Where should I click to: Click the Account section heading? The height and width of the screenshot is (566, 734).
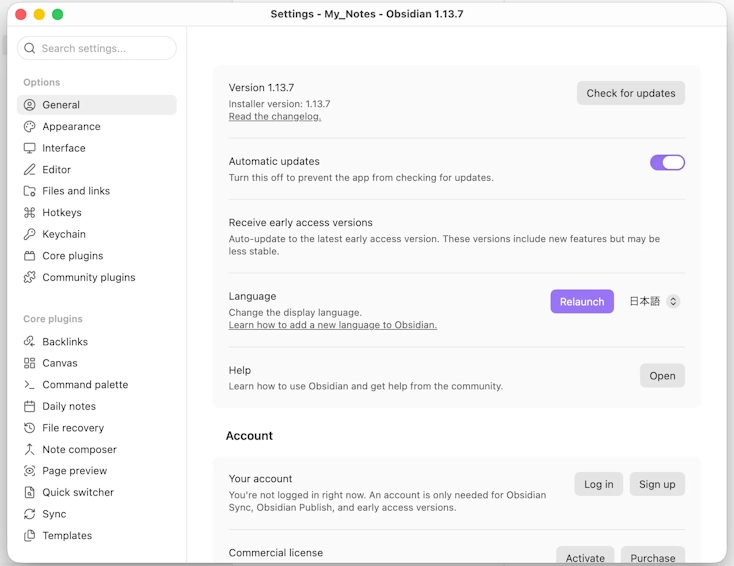[249, 436]
